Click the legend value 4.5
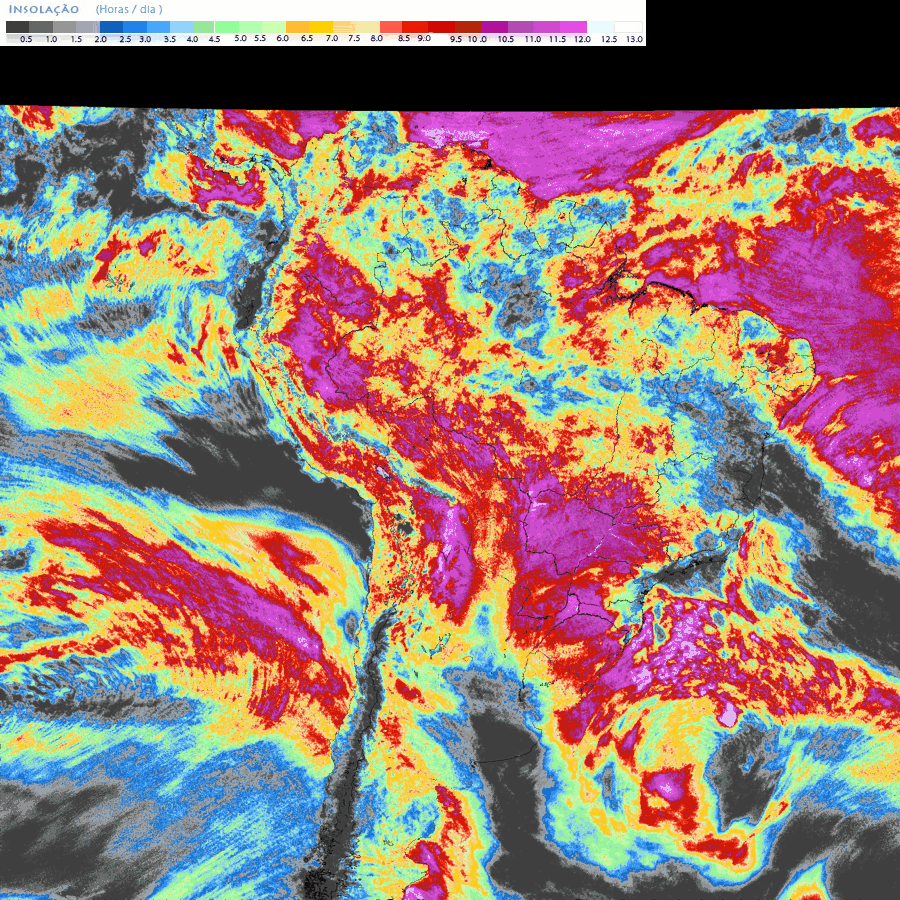 pyautogui.click(x=214, y=40)
